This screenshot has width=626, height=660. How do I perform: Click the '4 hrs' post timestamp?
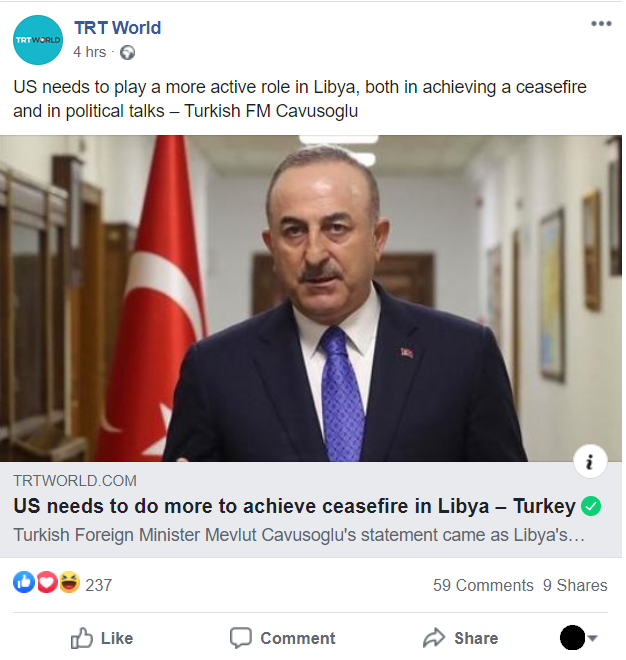90,52
